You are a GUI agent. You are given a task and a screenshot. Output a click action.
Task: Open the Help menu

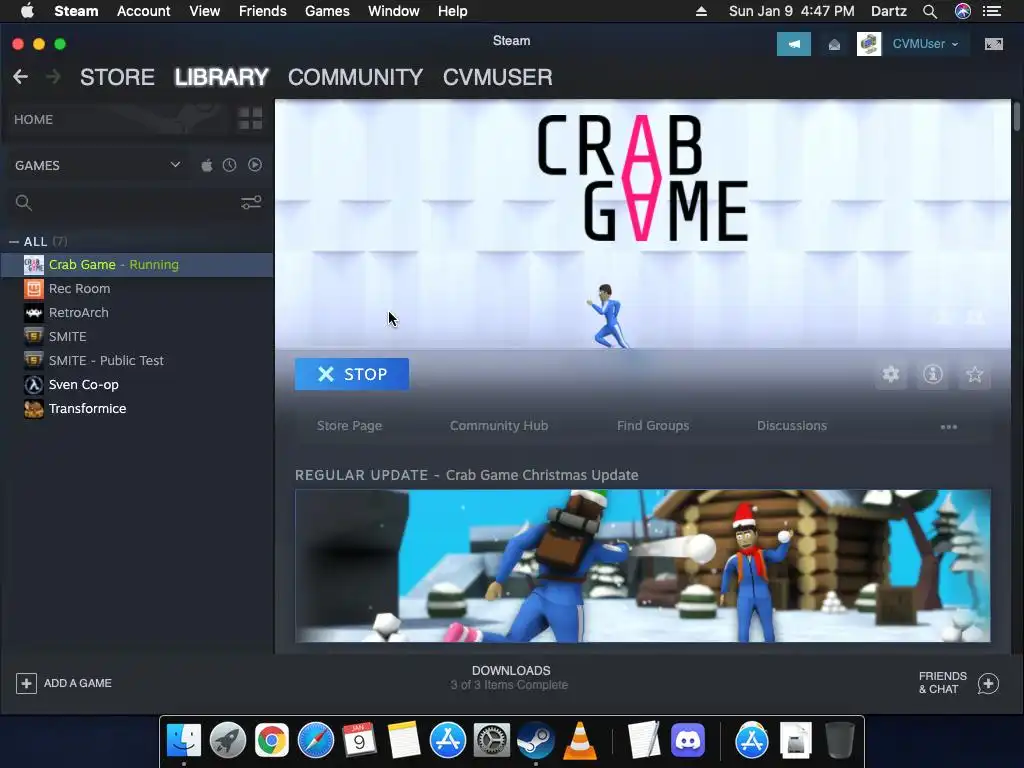(x=453, y=11)
